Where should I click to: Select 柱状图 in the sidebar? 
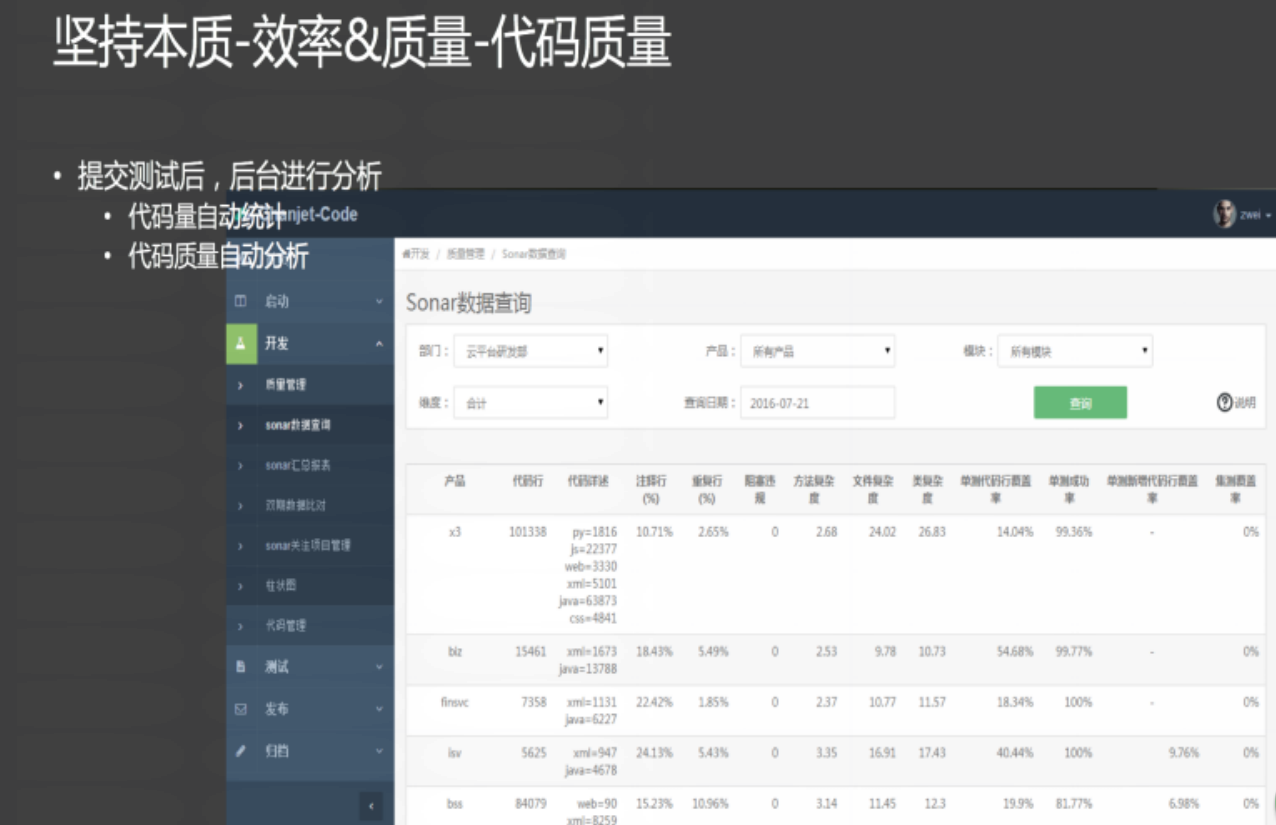pos(280,585)
